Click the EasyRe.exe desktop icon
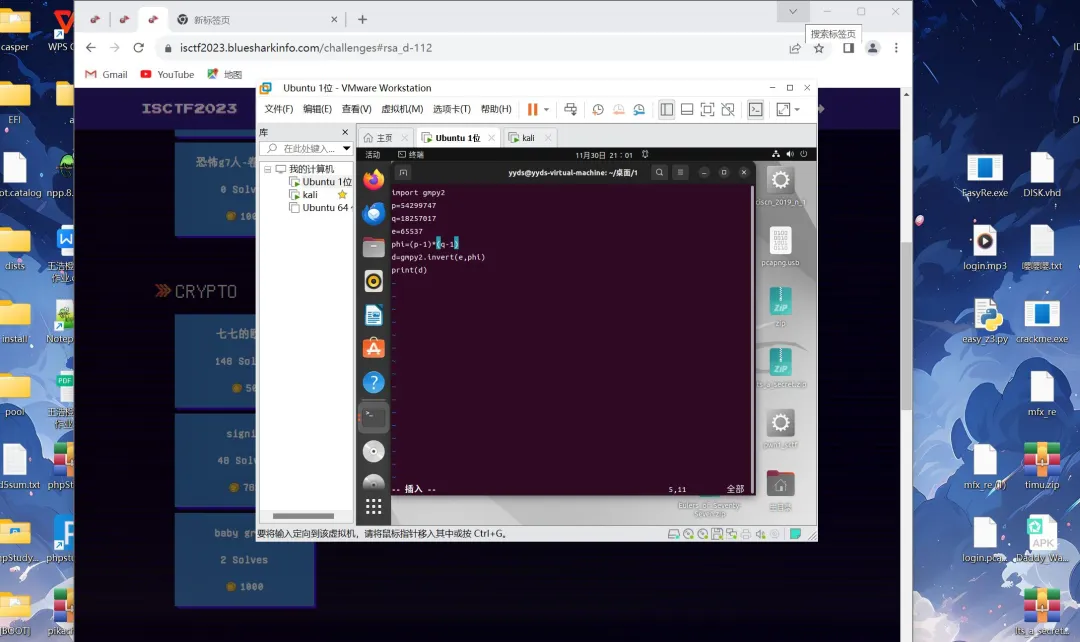Screen dimensions: 1080x642 point(984,176)
